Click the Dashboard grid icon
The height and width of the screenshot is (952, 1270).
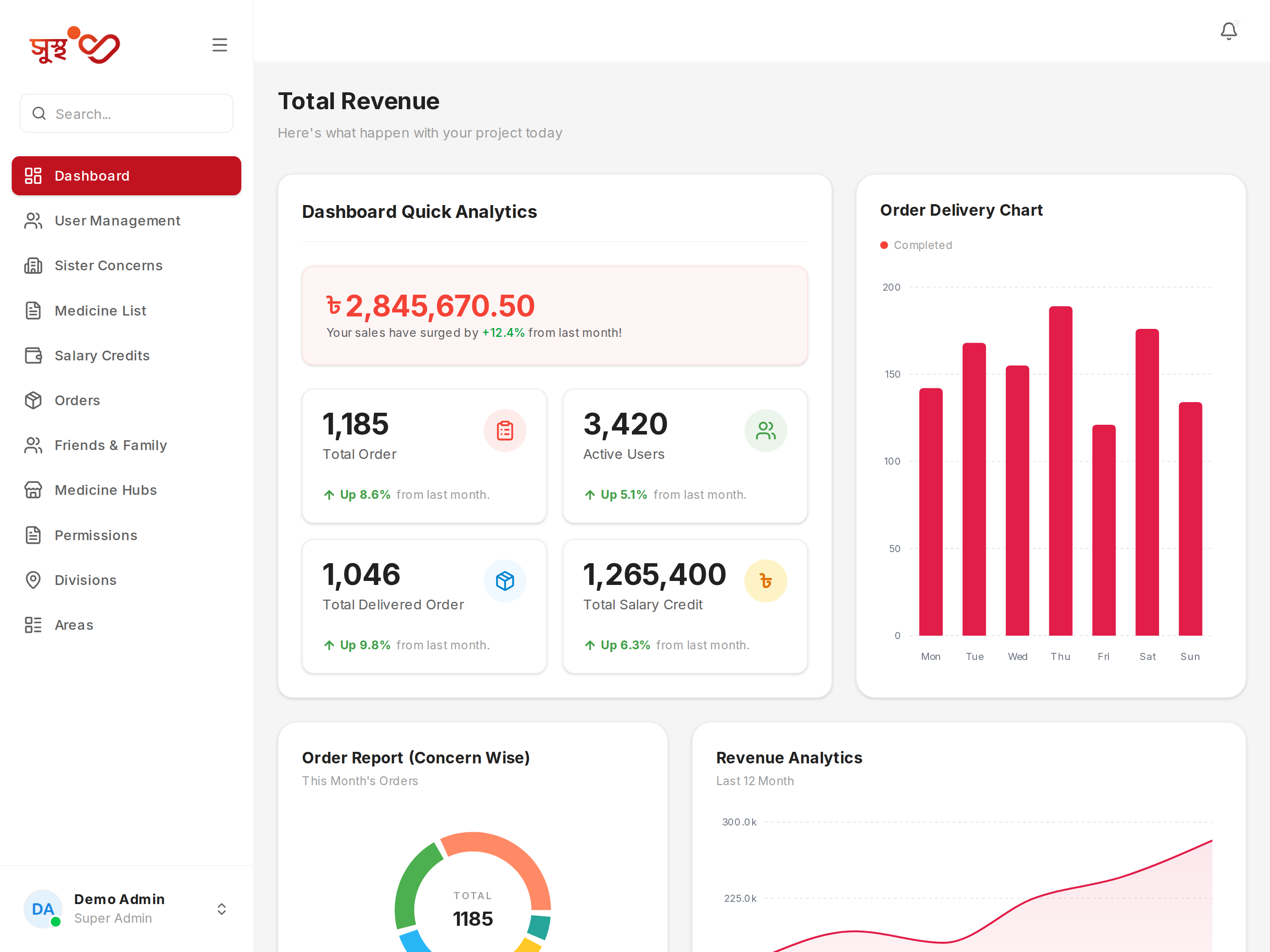[33, 176]
